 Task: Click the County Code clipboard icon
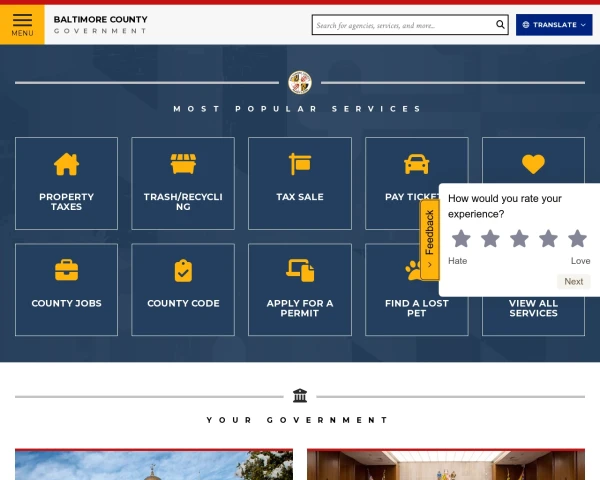pos(183,270)
